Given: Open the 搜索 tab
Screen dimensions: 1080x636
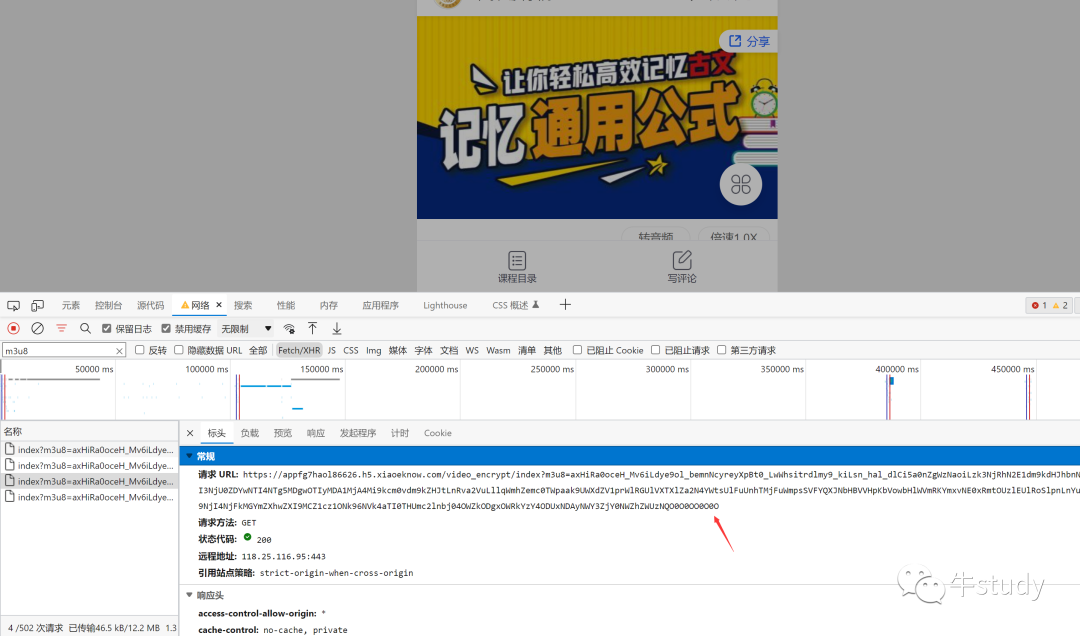Looking at the screenshot, I should pyautogui.click(x=243, y=305).
